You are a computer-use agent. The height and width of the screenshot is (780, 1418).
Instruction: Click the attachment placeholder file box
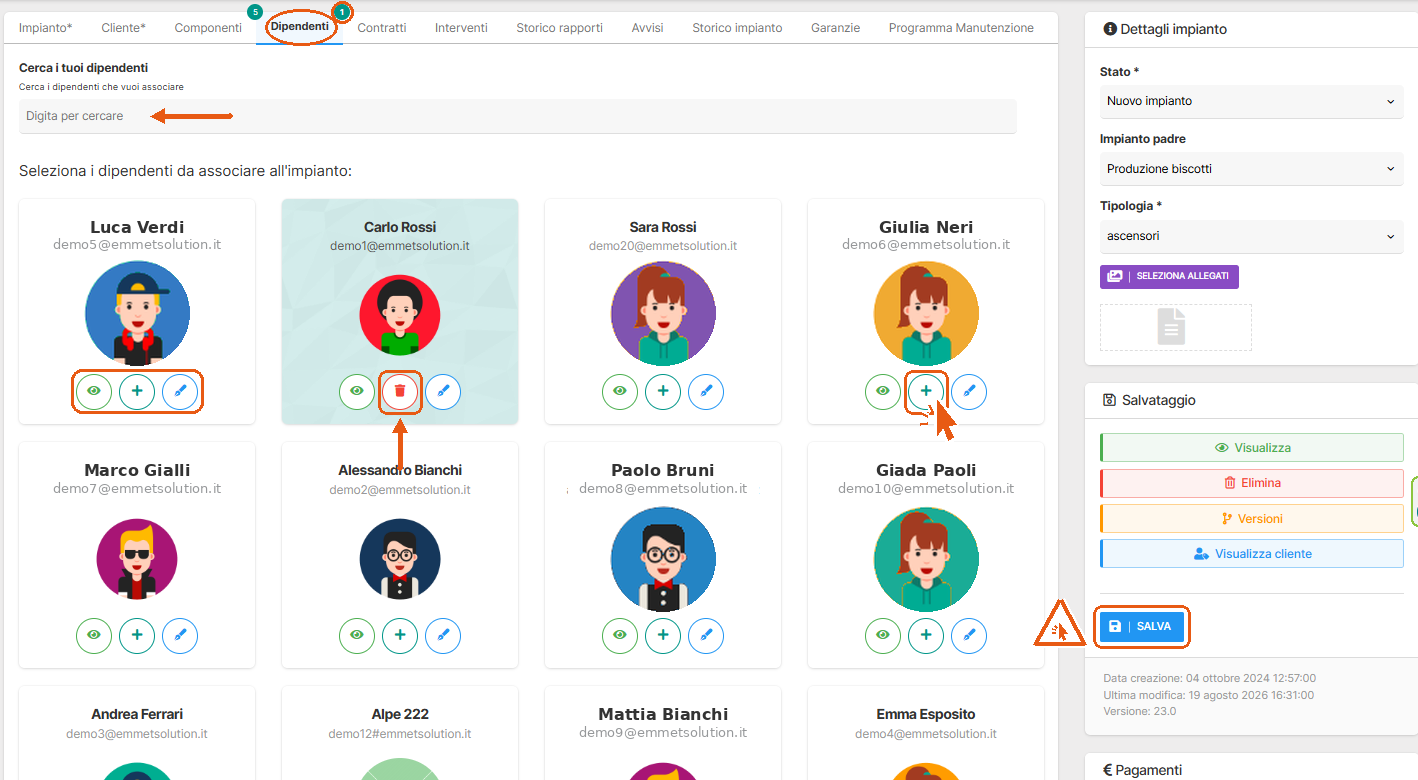pyautogui.click(x=1175, y=327)
